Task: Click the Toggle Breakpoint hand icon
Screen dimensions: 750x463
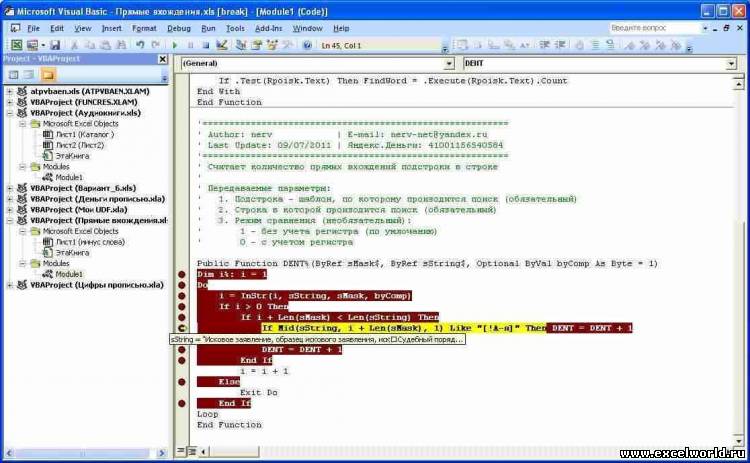Action: (579, 45)
